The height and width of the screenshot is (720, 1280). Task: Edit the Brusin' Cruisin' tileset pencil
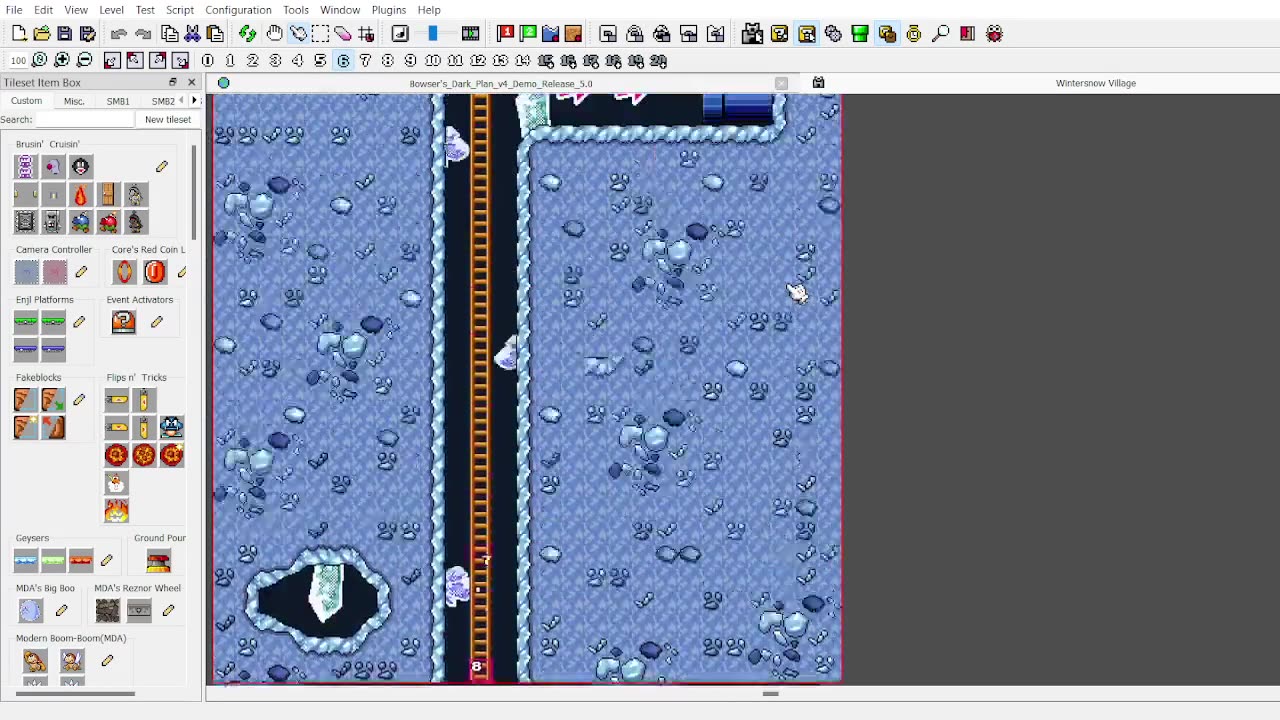162,167
